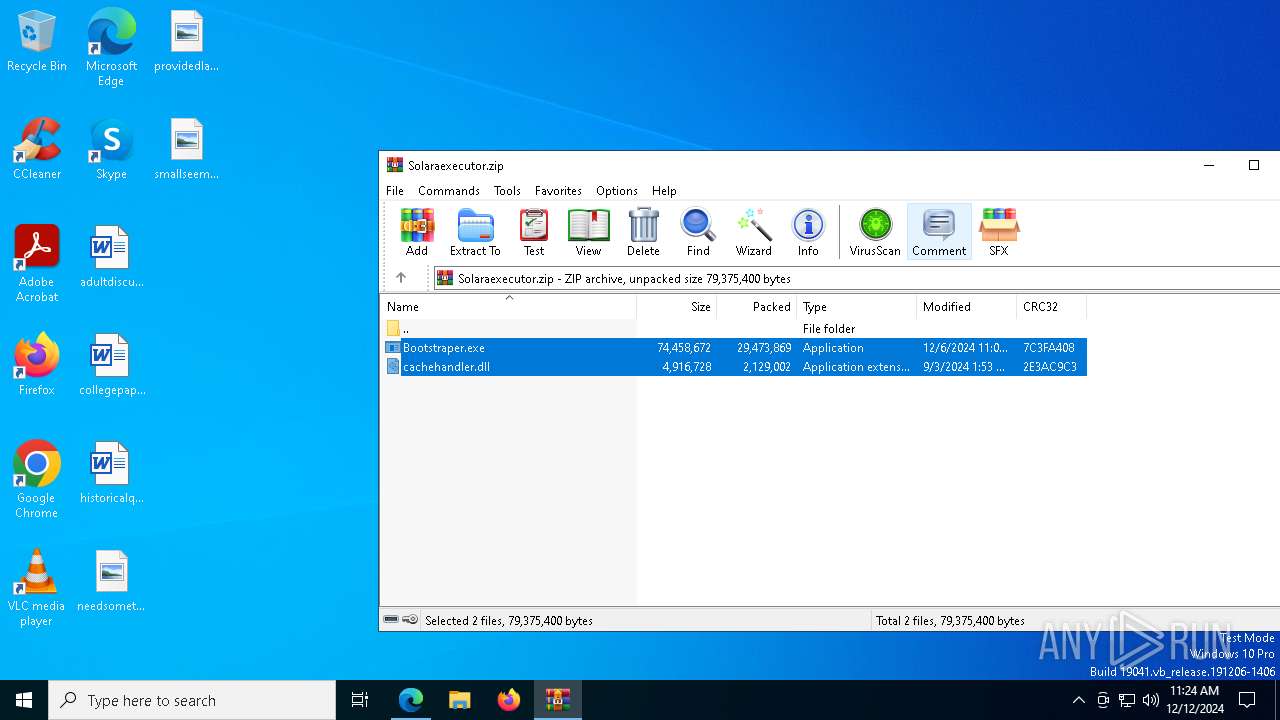Viewport: 1280px width, 720px height.
Task: Open the Tools menu
Action: pos(507,190)
